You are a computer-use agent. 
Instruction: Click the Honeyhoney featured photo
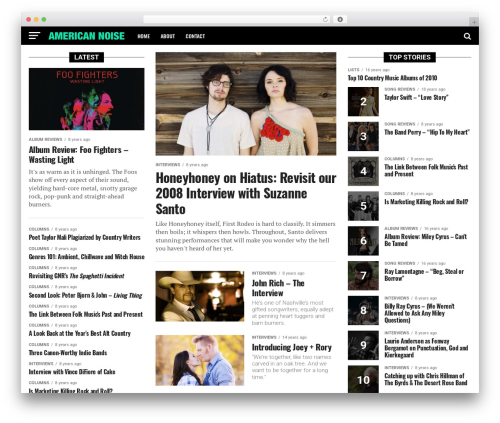click(246, 104)
